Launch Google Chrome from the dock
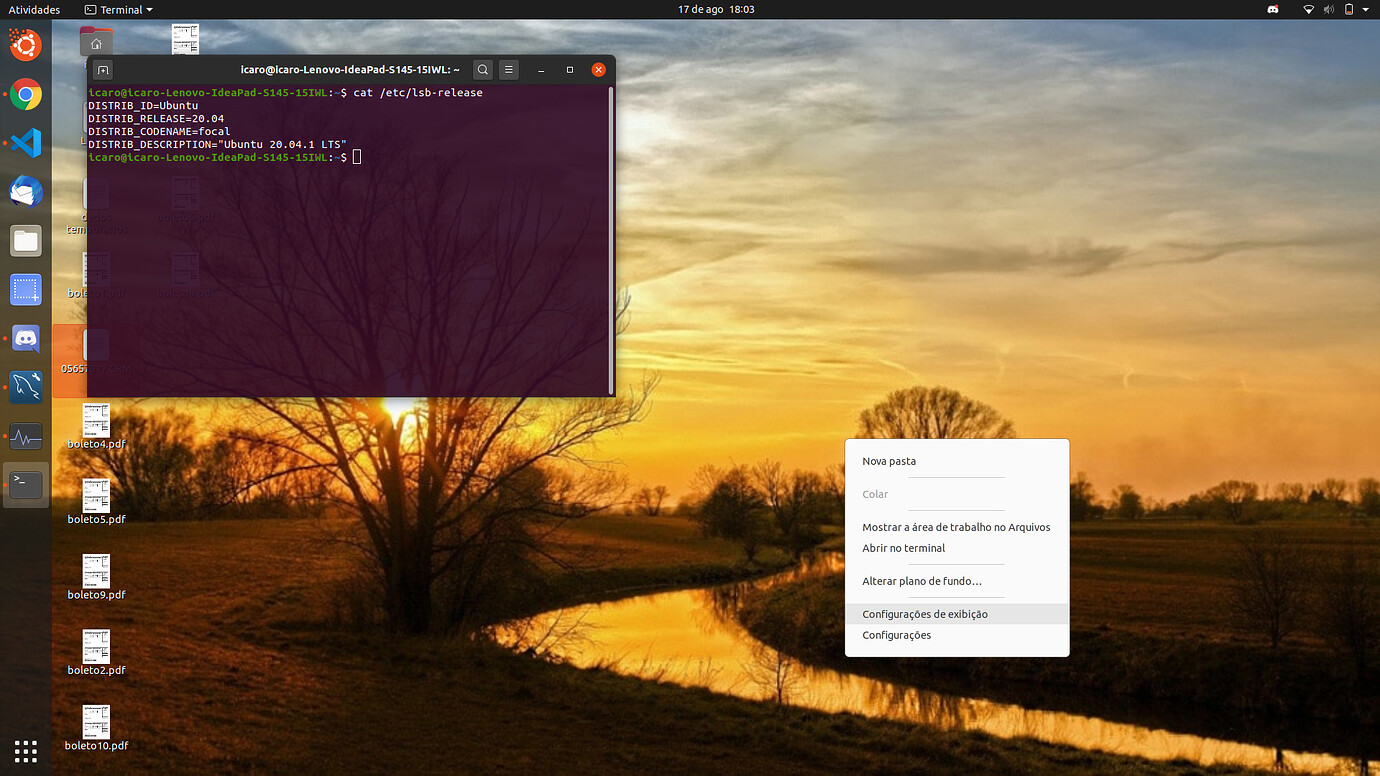 pos(26,95)
